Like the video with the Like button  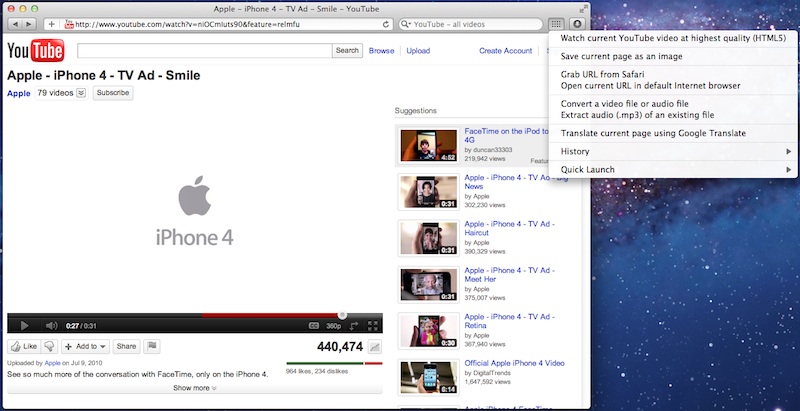pyautogui.click(x=24, y=346)
